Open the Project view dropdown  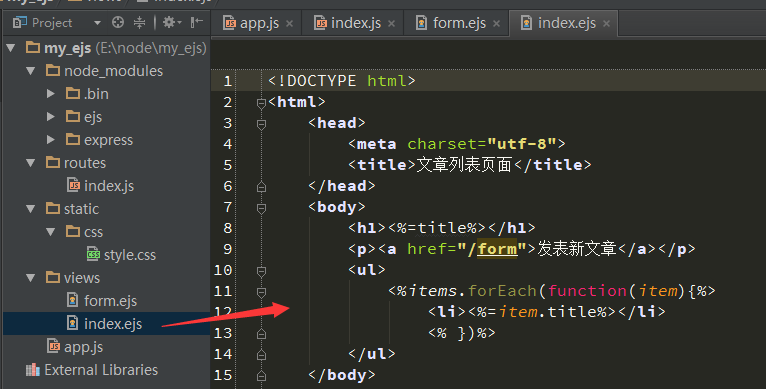coord(97,22)
